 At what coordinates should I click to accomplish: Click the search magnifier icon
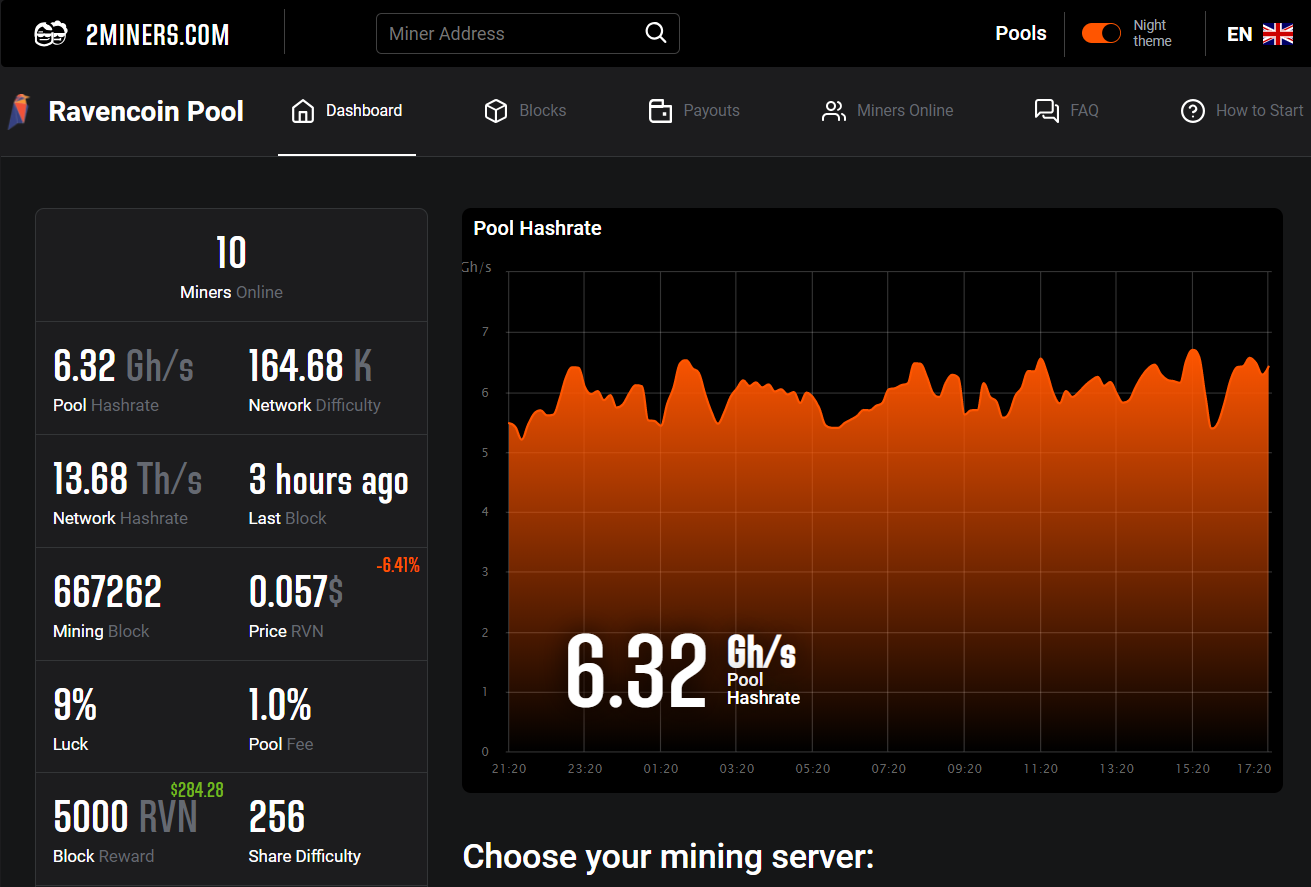click(656, 33)
